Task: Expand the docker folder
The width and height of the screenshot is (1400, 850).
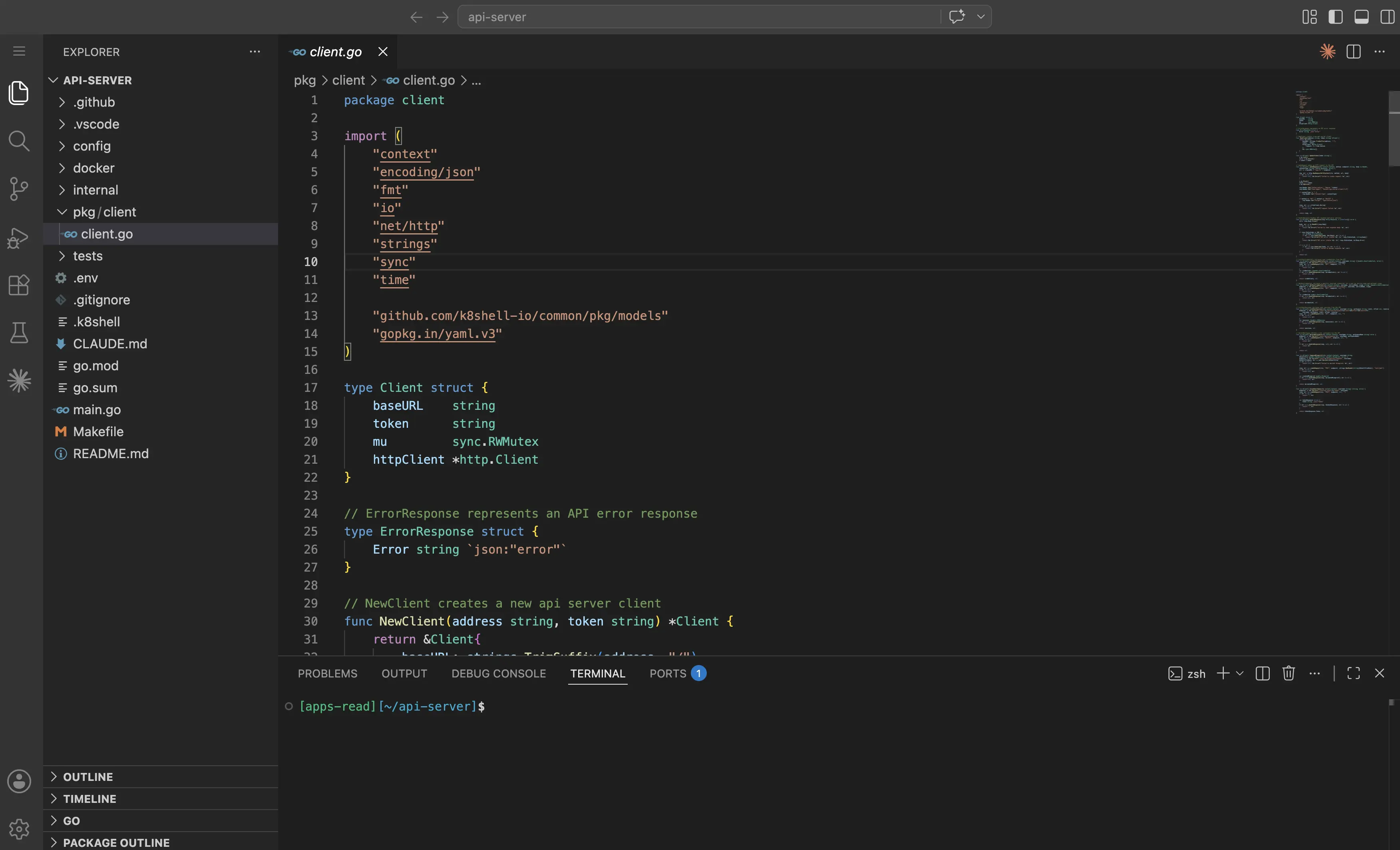Action: pos(161,168)
